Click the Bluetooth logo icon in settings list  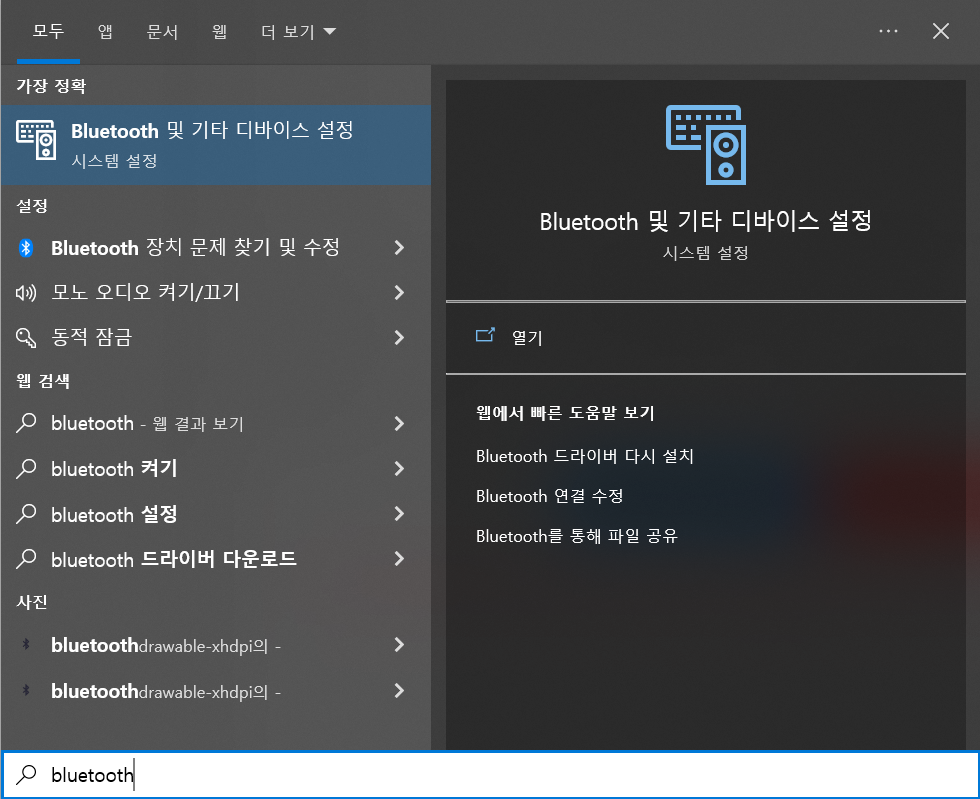26,248
